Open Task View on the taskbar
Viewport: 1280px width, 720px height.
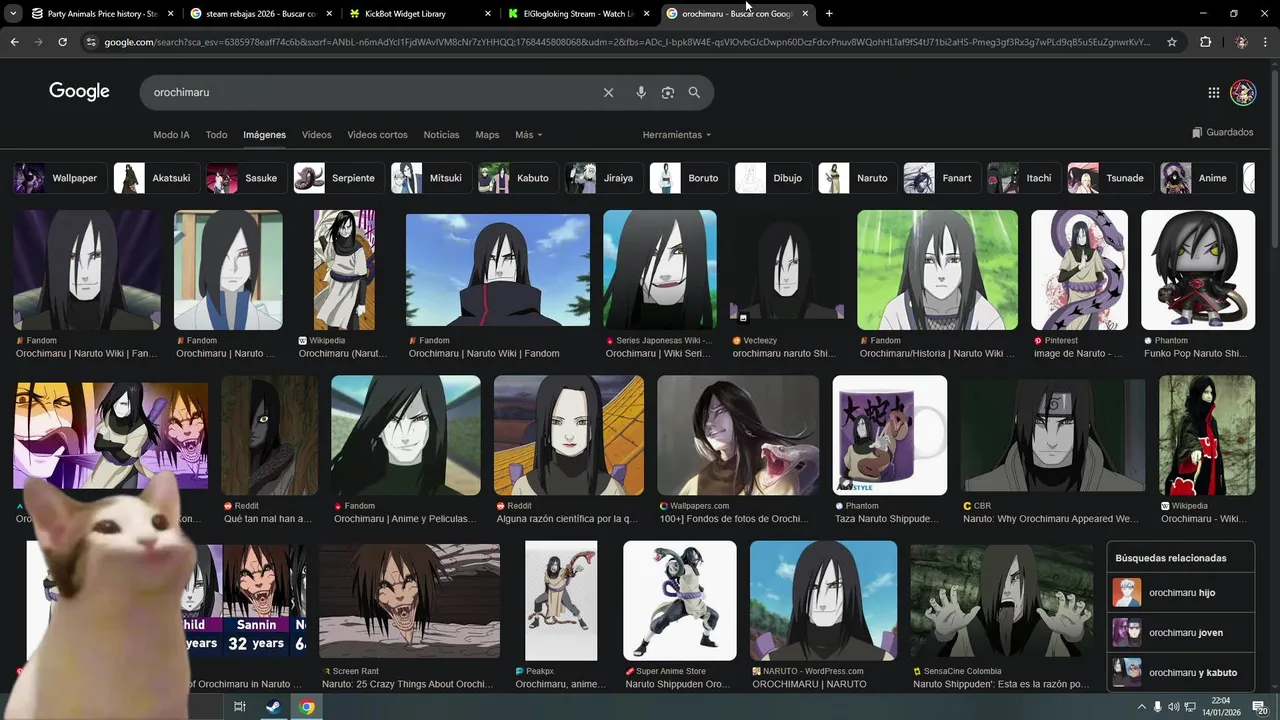(x=239, y=707)
